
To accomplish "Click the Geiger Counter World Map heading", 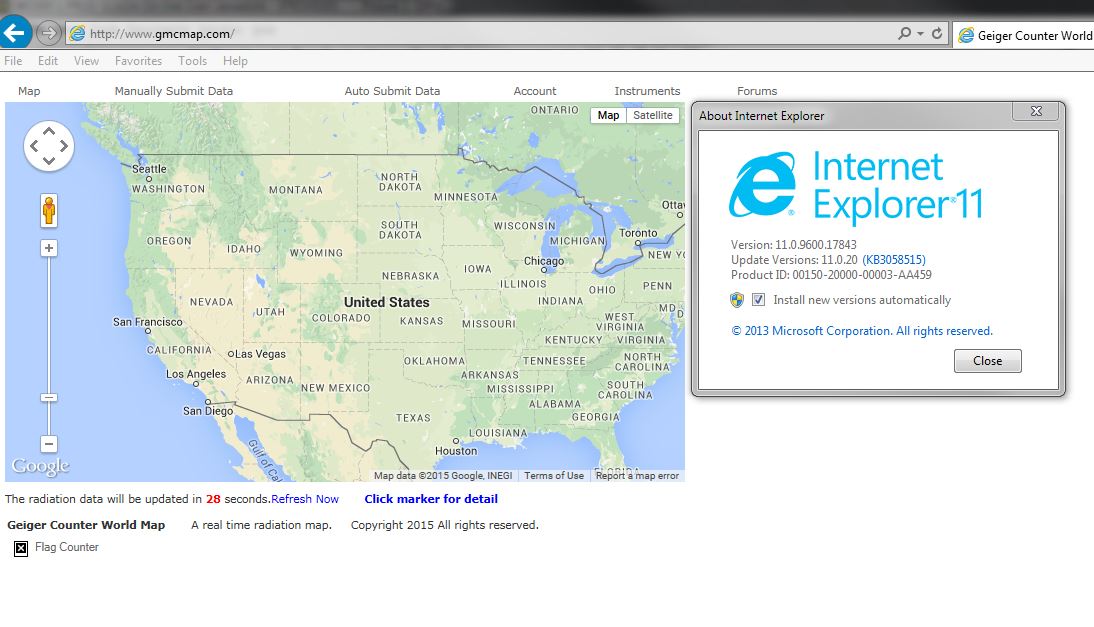I will [87, 525].
